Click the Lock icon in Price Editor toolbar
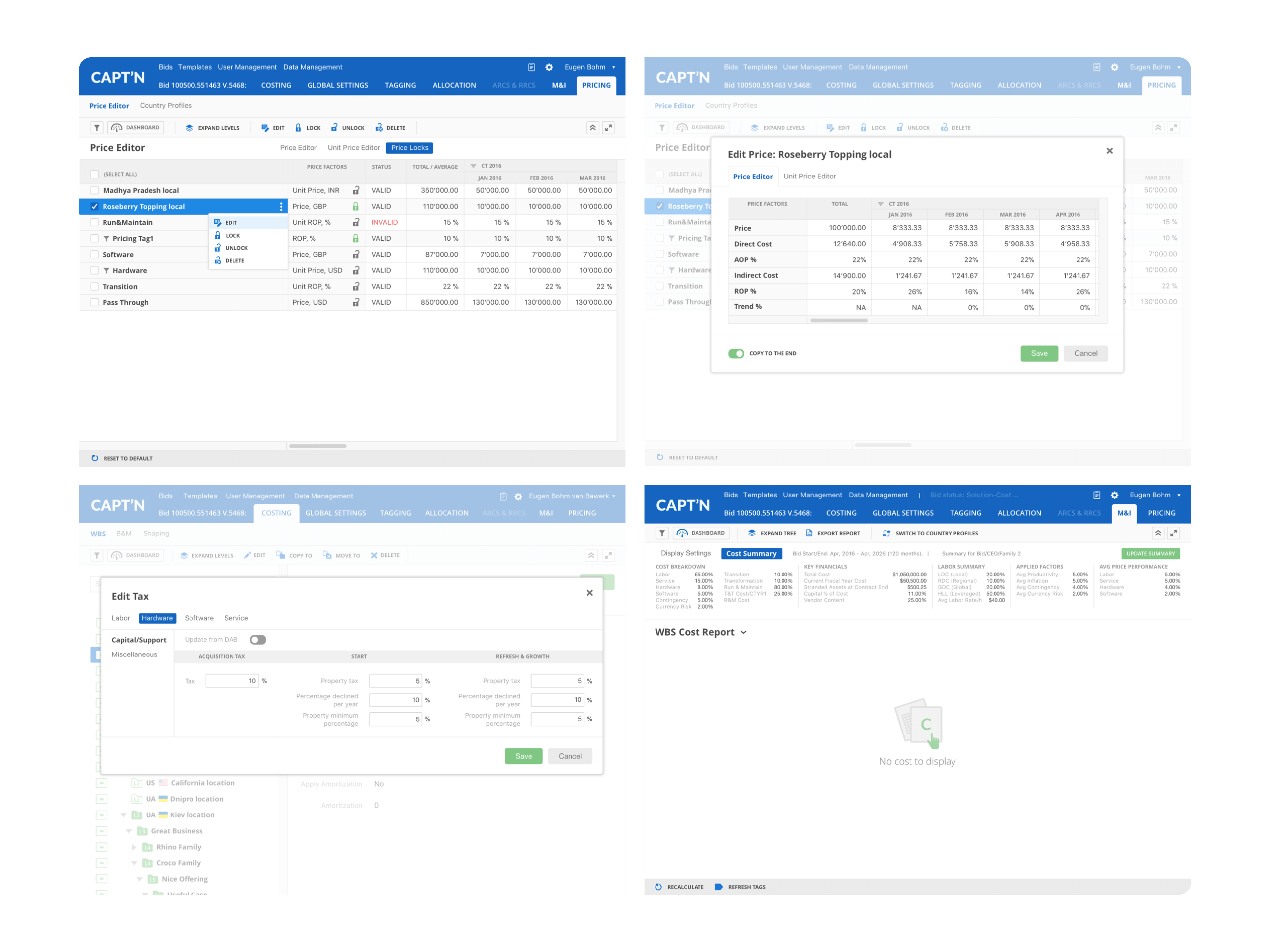The width and height of the screenshot is (1270, 952). pyautogui.click(x=298, y=127)
